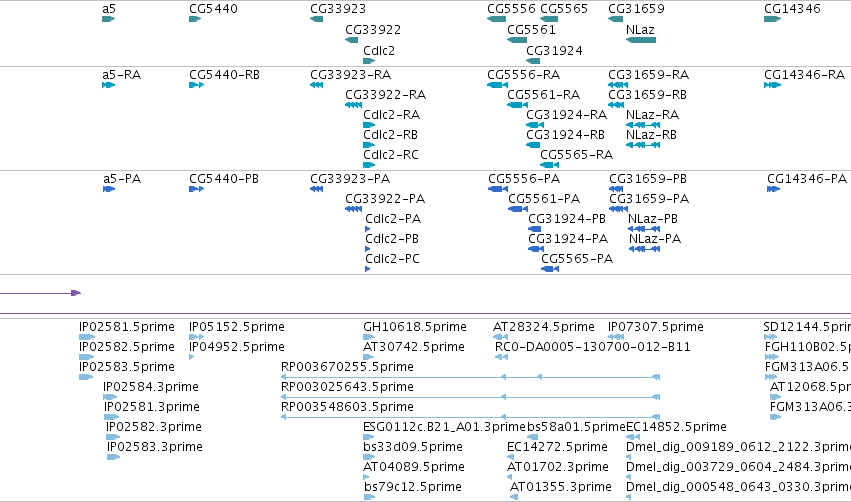Select the Cdlc2 gene label
Viewport: 851px width, 502px height.
point(379,50)
